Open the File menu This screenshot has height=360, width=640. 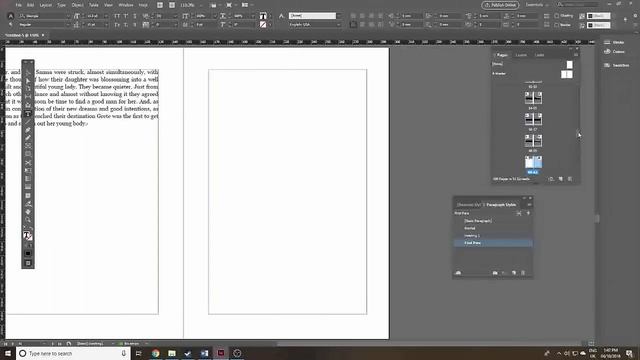click(19, 5)
